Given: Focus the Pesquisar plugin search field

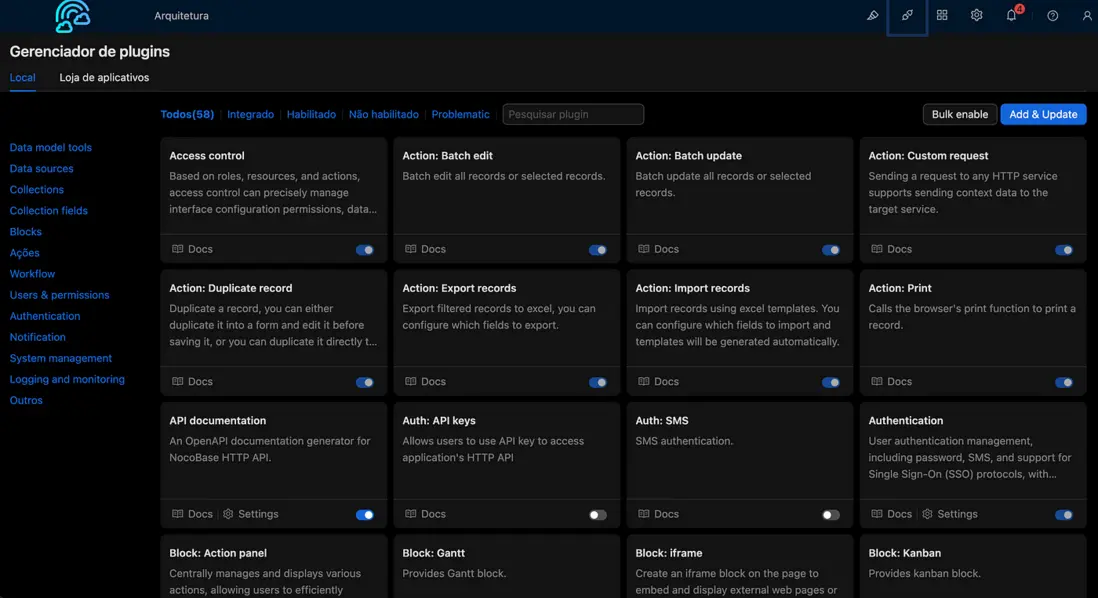Looking at the screenshot, I should [x=573, y=115].
